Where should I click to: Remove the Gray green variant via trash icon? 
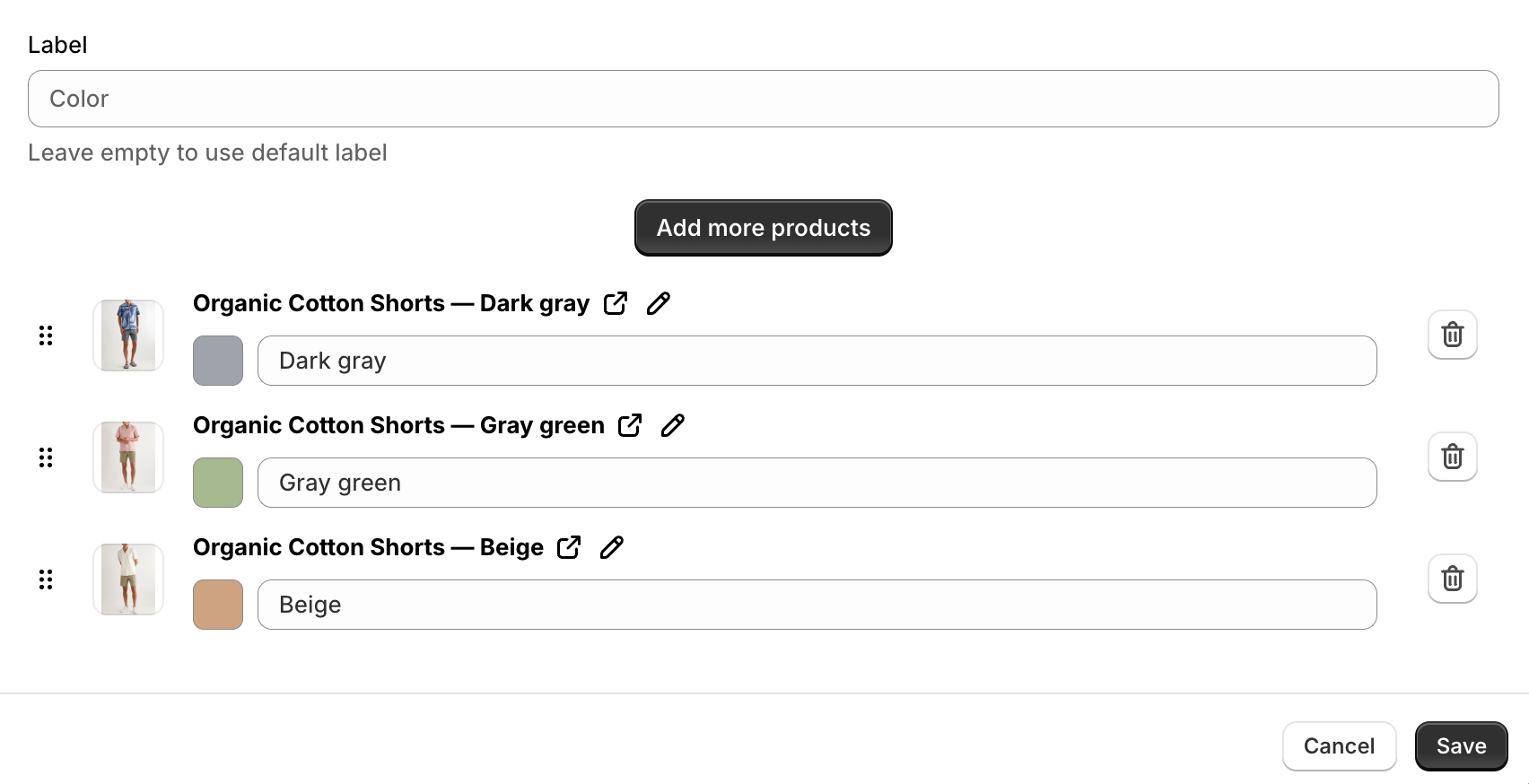pos(1453,457)
